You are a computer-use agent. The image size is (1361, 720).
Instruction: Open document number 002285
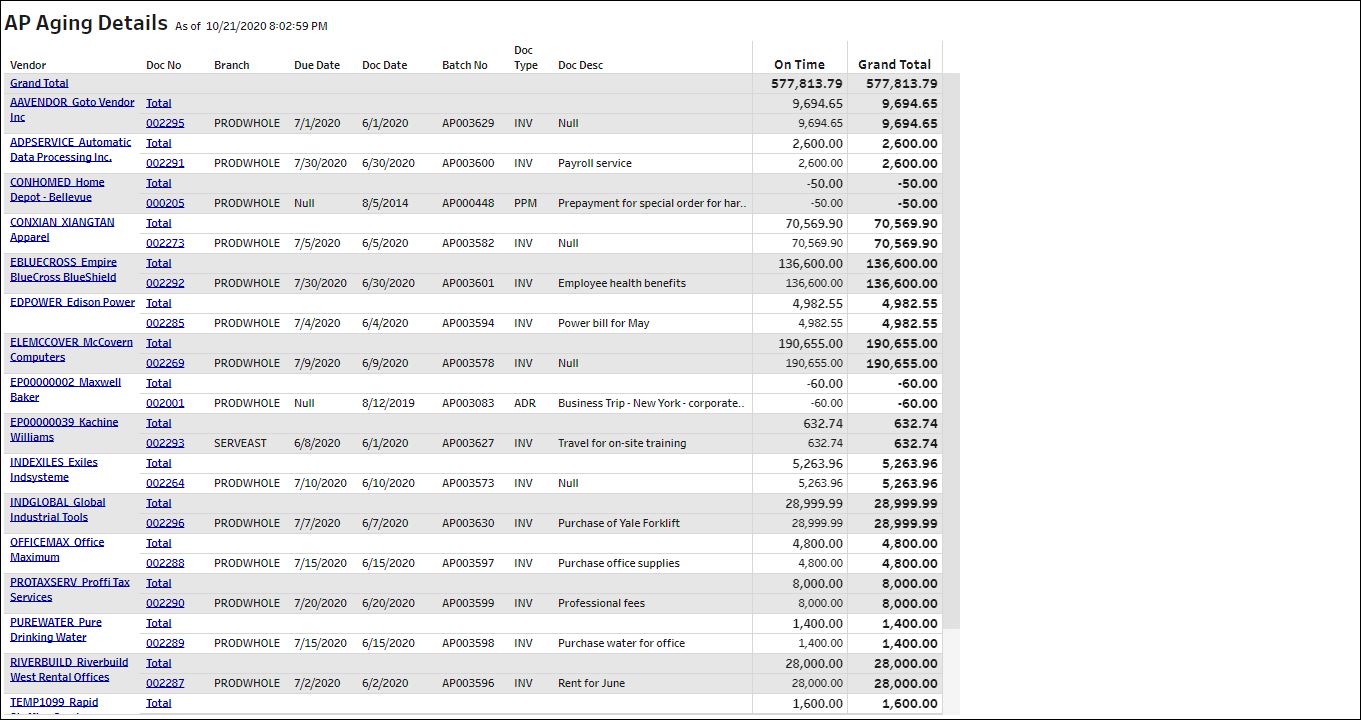pos(165,323)
